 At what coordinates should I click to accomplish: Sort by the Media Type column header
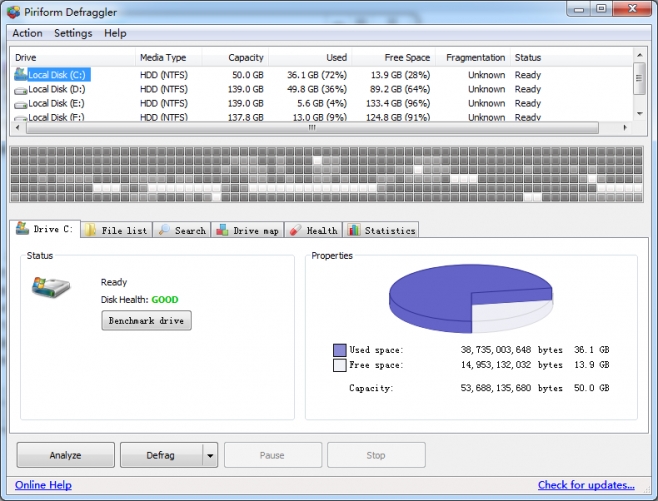(x=168, y=57)
